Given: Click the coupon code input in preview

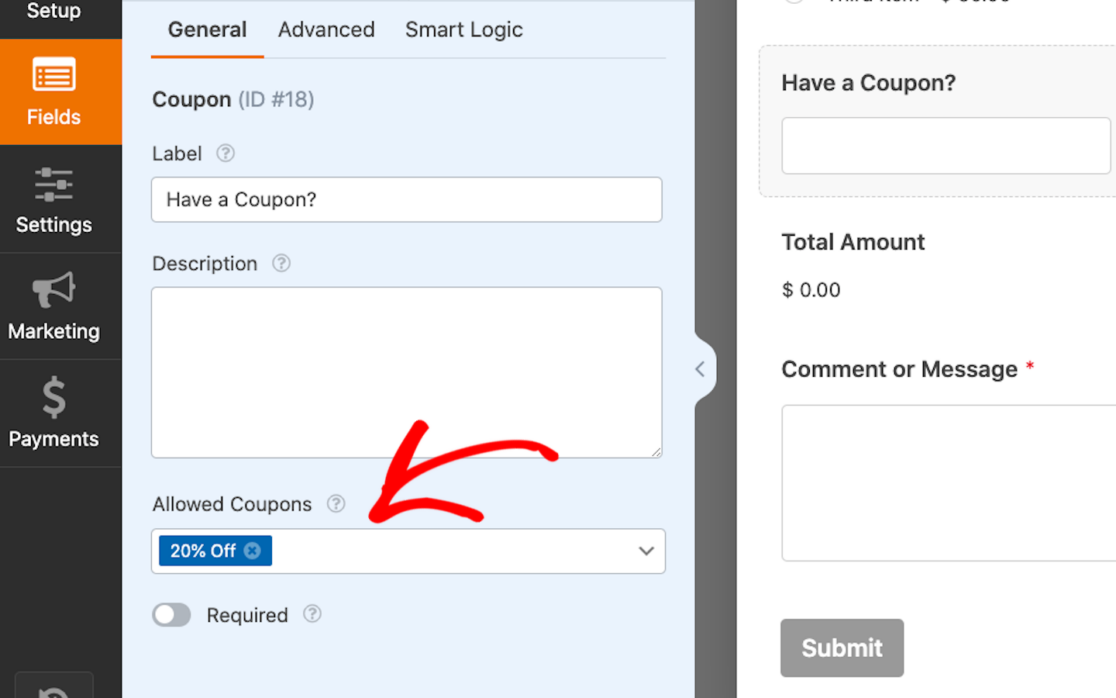Looking at the screenshot, I should click(945, 146).
